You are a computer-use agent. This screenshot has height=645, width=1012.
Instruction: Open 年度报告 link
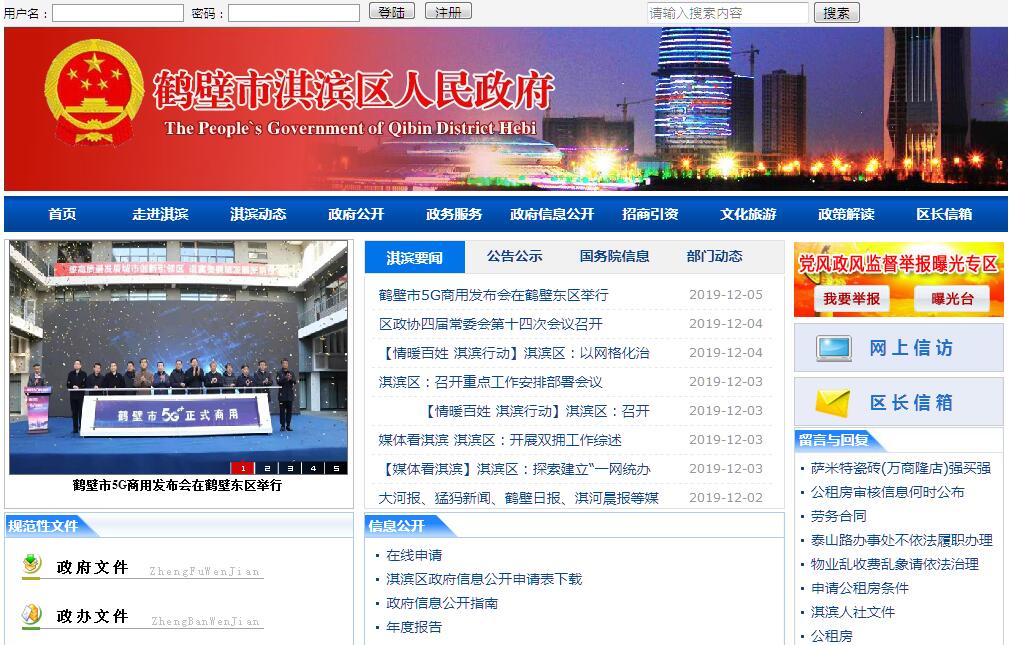(x=414, y=627)
